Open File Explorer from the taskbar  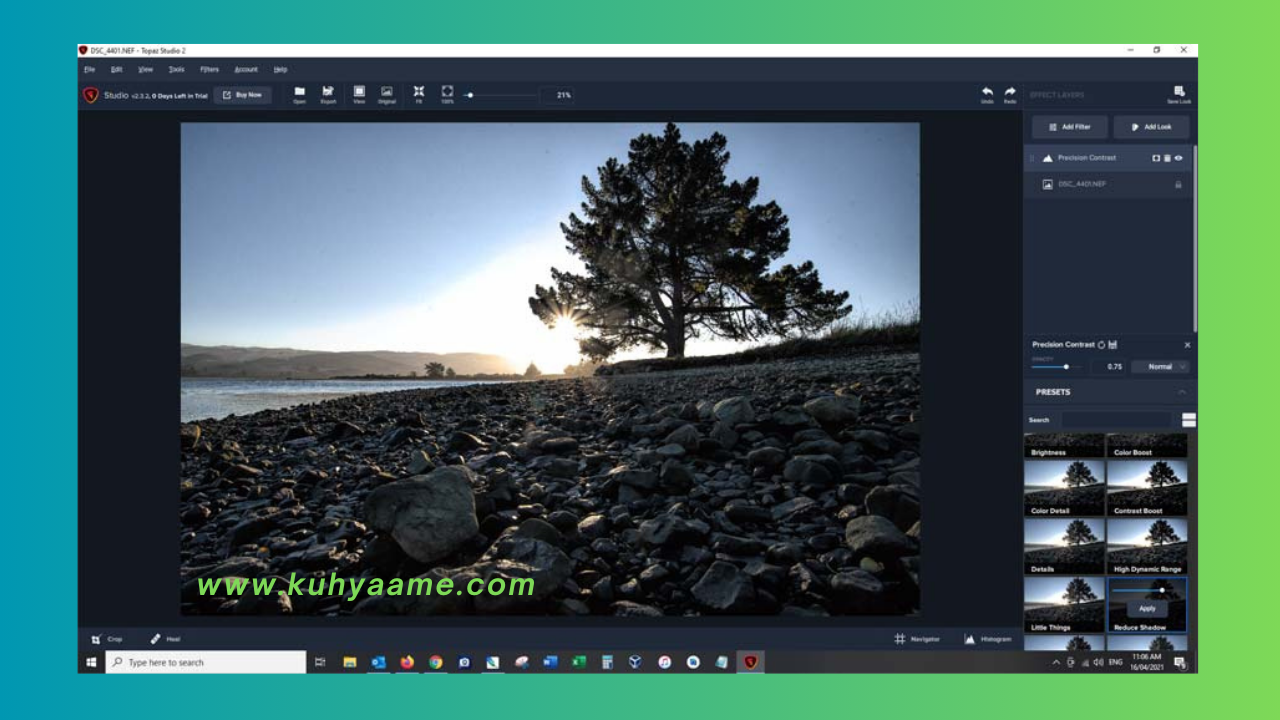[x=350, y=662]
